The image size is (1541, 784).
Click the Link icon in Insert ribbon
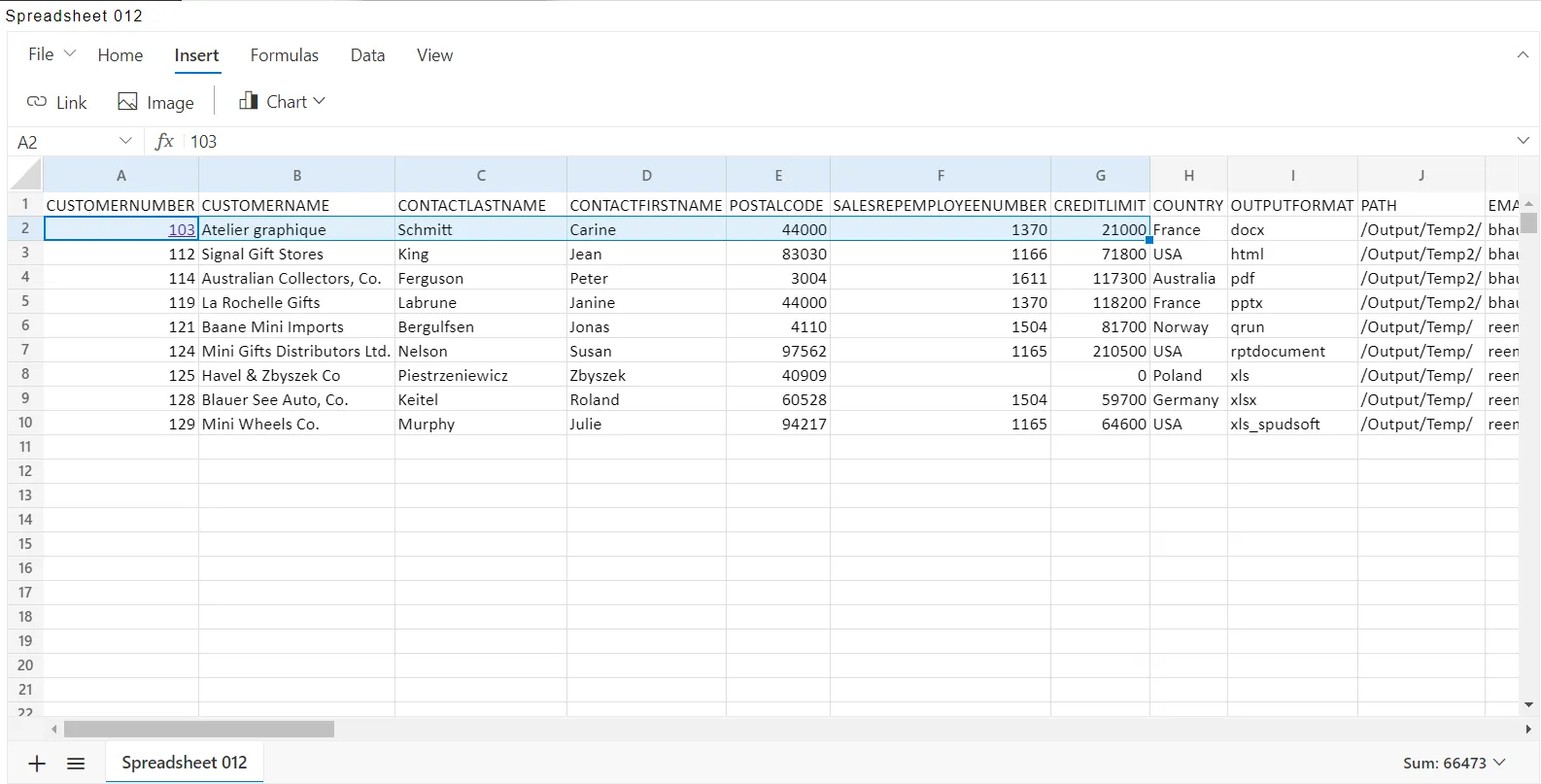pyautogui.click(x=37, y=102)
